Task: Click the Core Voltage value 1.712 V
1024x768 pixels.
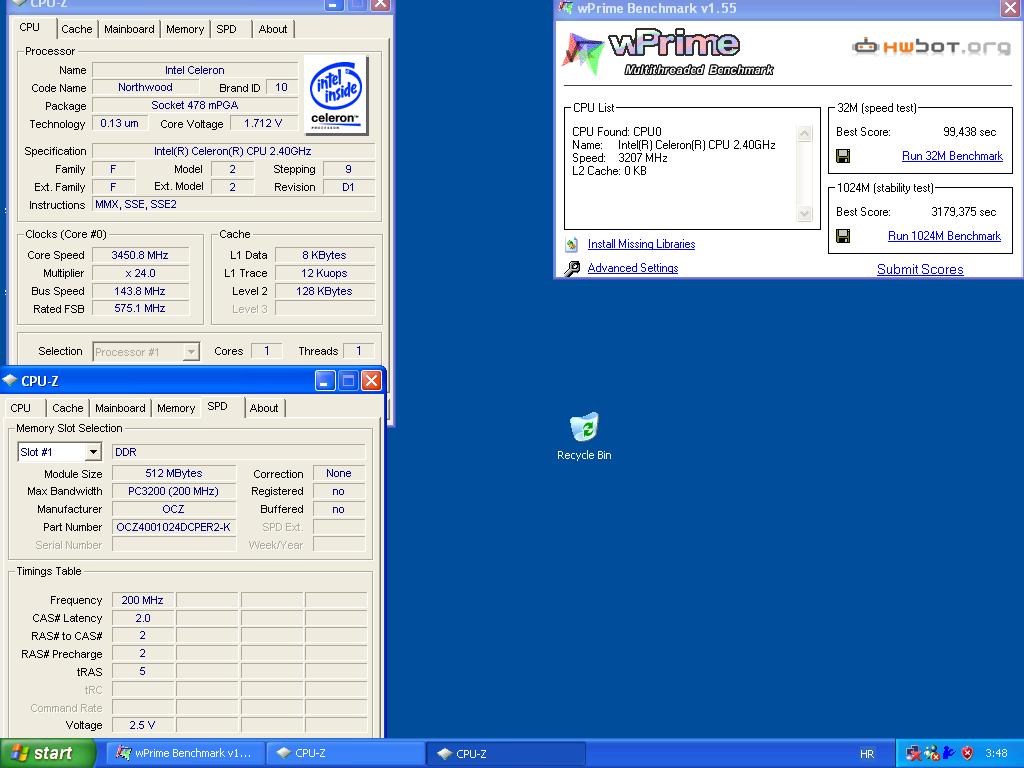Action: pos(263,123)
